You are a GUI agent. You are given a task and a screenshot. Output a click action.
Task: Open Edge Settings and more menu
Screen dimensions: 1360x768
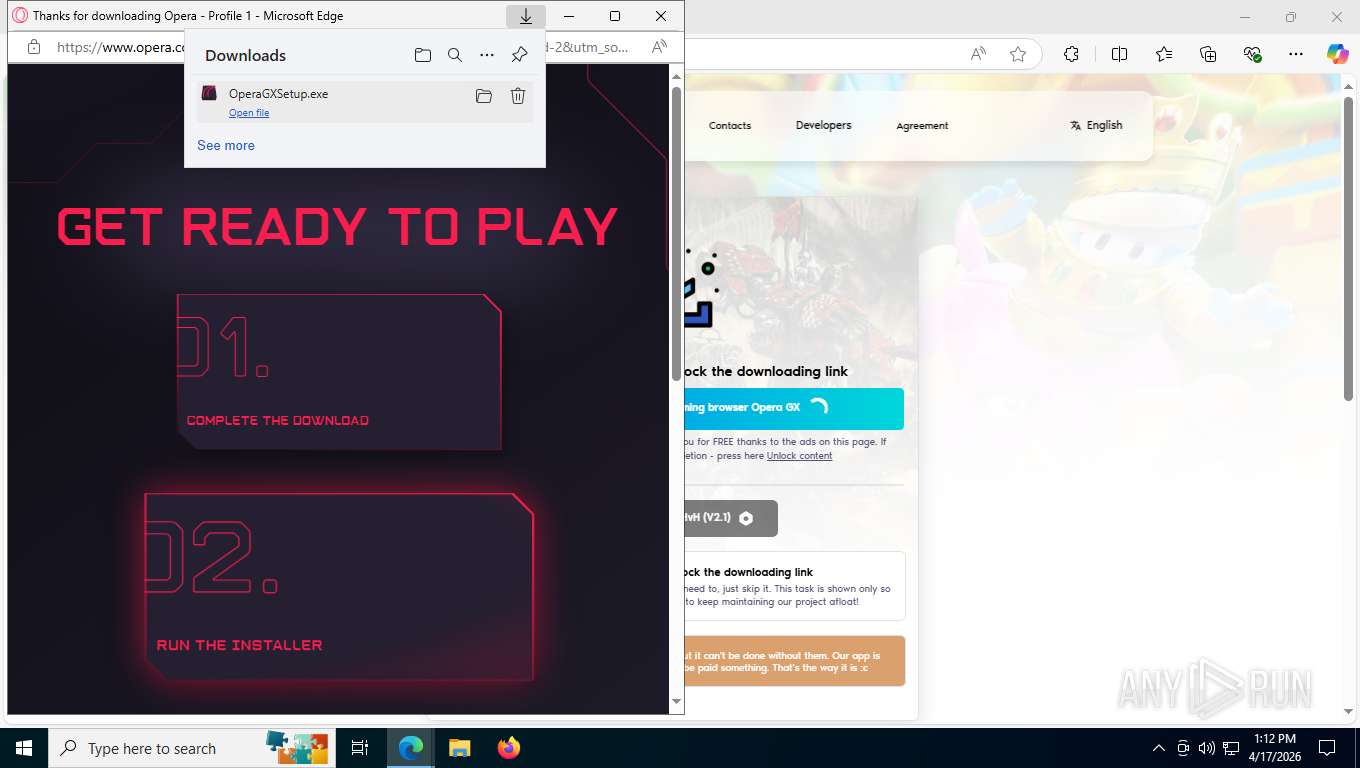coord(1296,54)
